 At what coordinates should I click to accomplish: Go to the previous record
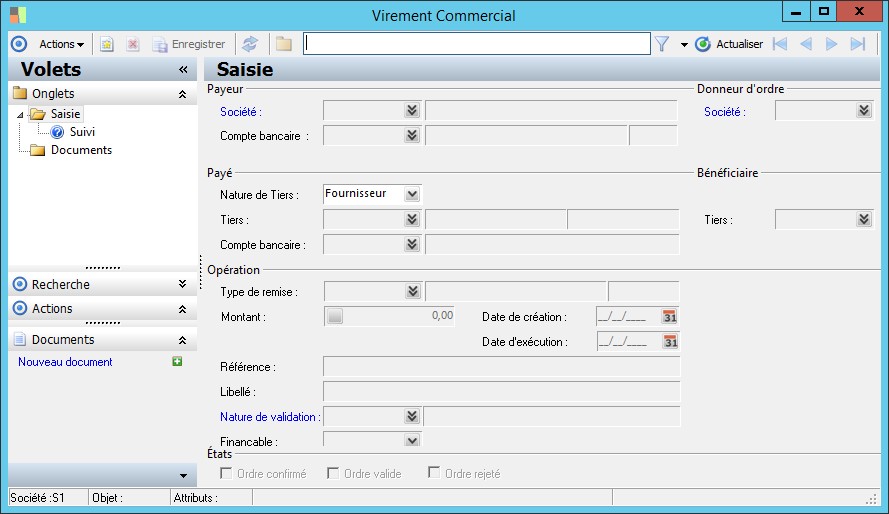tap(806, 44)
